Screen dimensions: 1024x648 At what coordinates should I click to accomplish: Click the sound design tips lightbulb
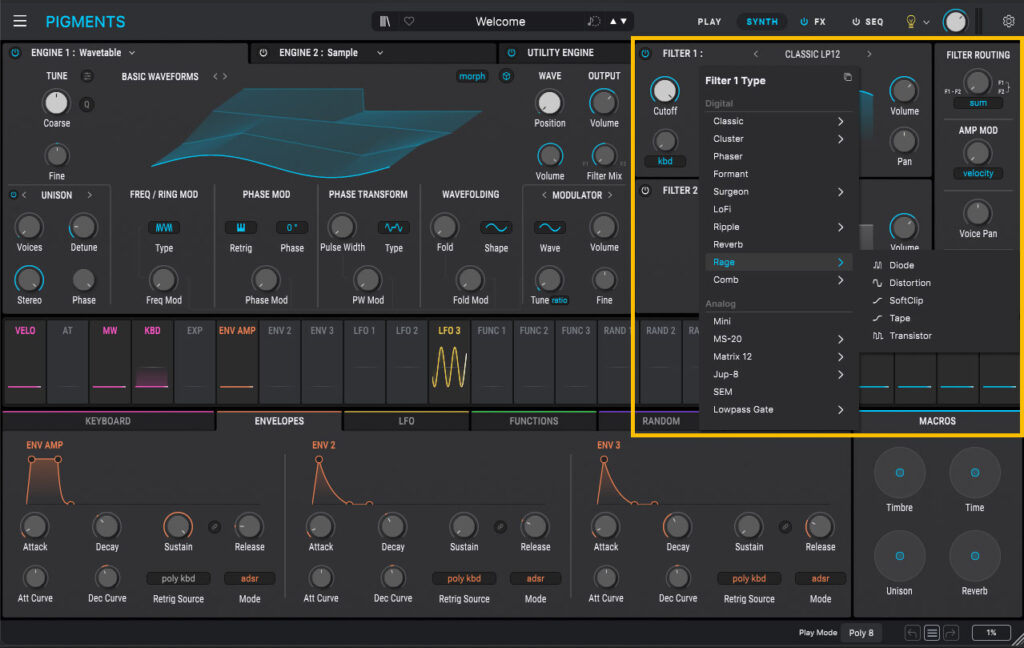910,22
